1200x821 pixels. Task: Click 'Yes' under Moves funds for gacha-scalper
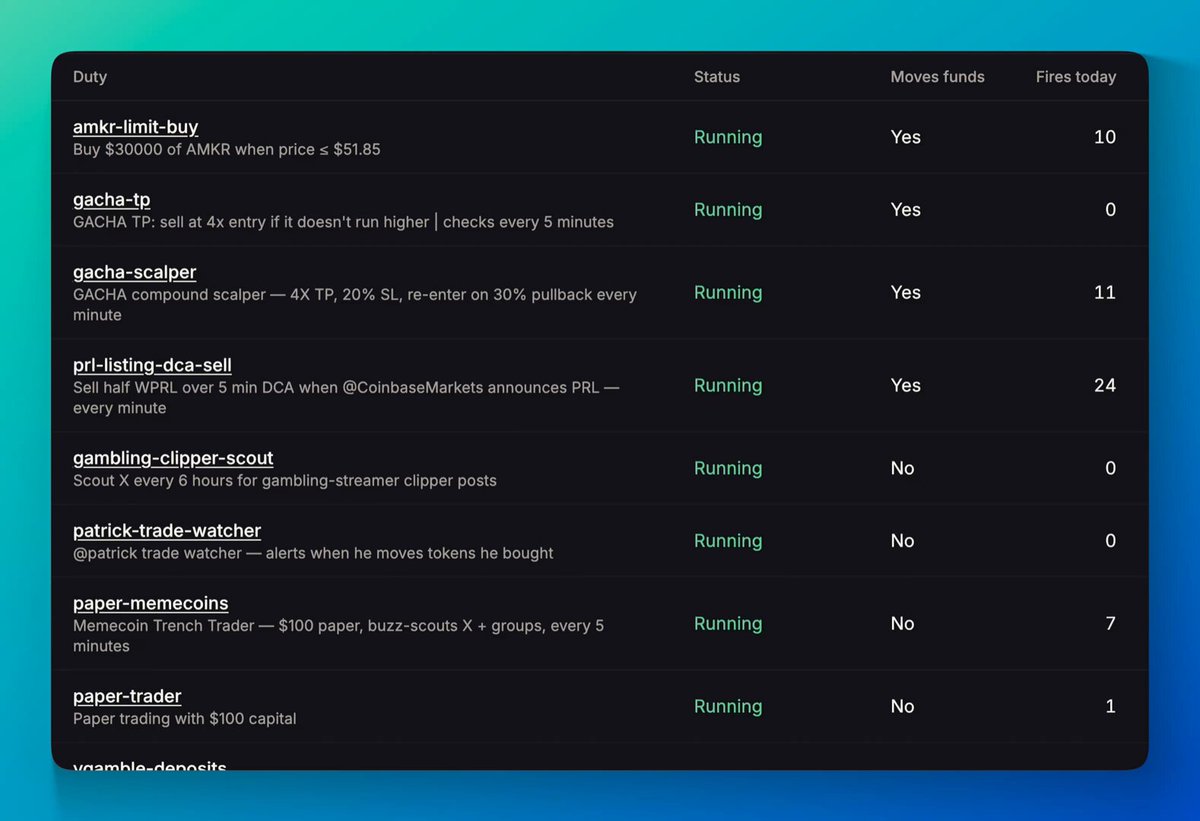tap(906, 293)
